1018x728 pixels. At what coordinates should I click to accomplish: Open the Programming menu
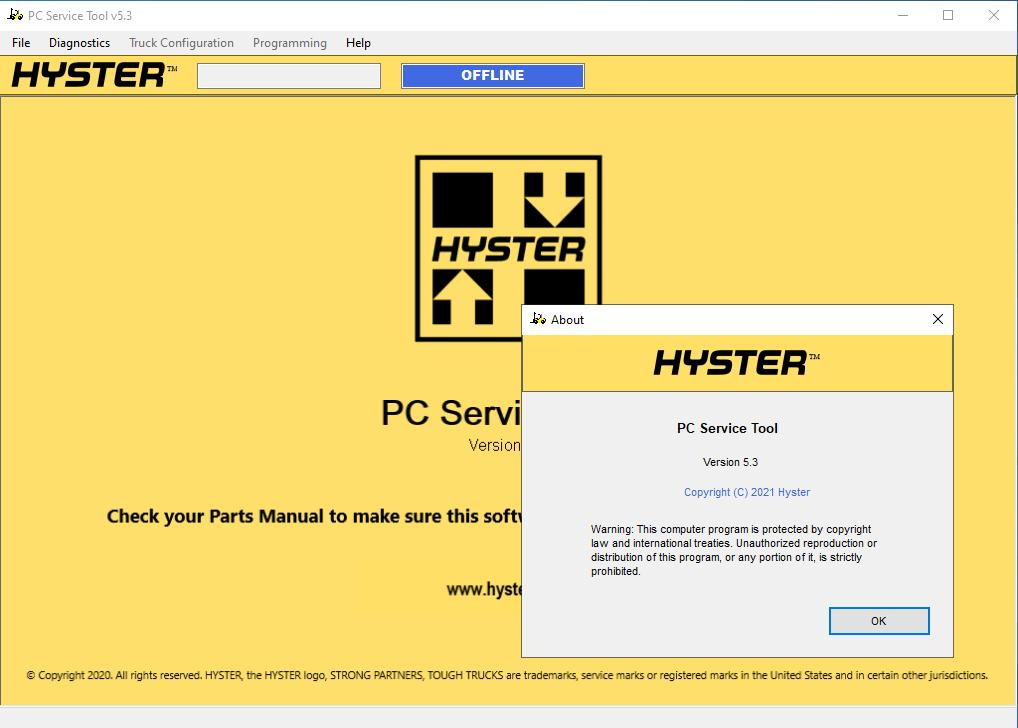point(290,43)
